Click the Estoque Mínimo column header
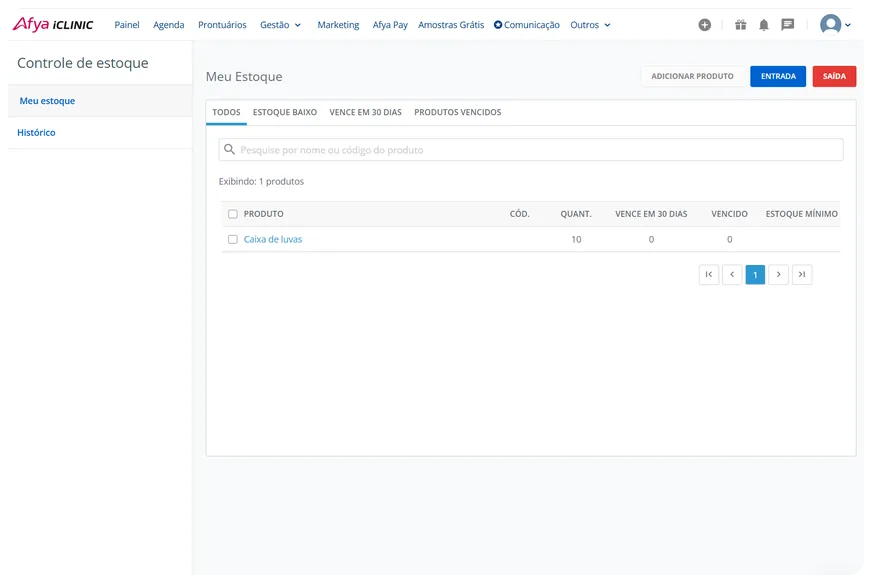The image size is (872, 583). pos(801,214)
